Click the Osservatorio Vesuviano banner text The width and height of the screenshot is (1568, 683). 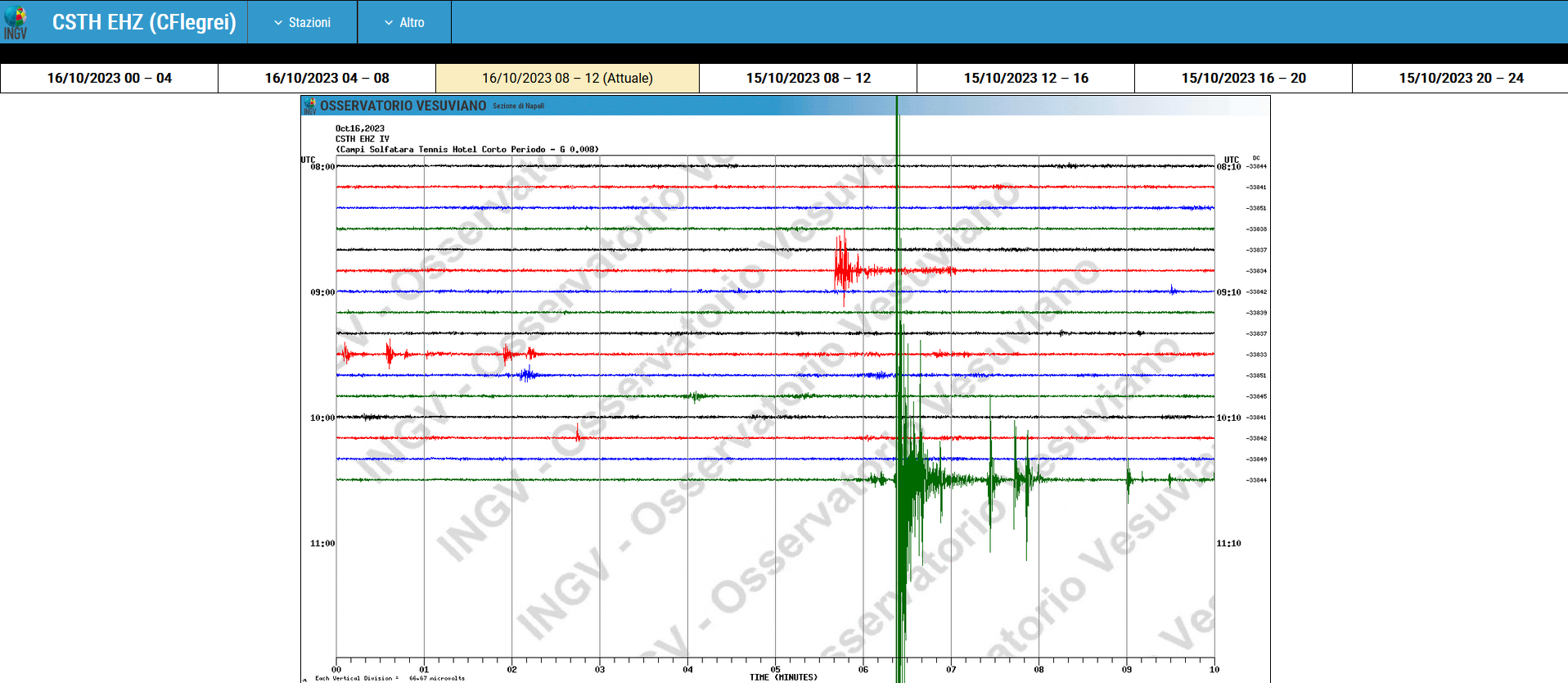click(403, 106)
